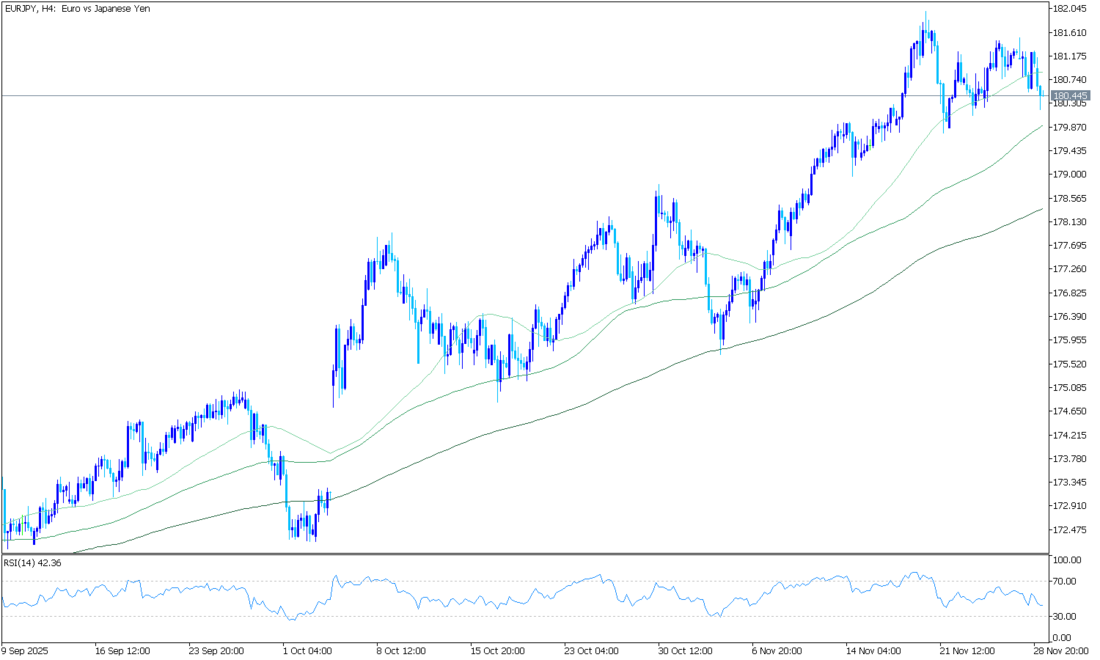The width and height of the screenshot is (1100, 660).
Task: Click the 179.000 price axis label
Action: tap(1069, 175)
